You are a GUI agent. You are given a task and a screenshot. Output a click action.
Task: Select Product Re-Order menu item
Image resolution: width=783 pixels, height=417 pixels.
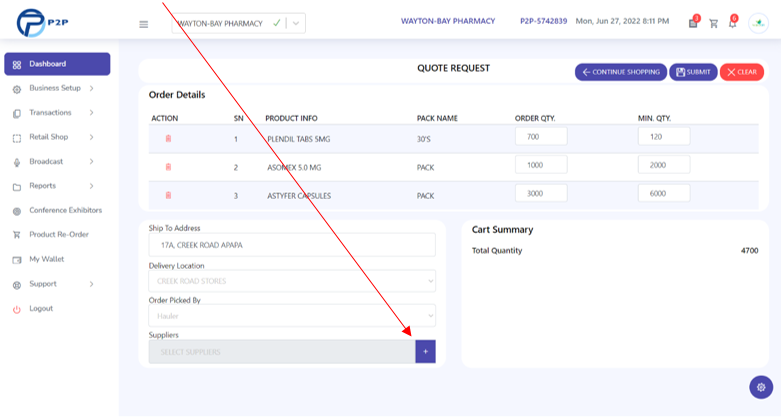[58, 235]
